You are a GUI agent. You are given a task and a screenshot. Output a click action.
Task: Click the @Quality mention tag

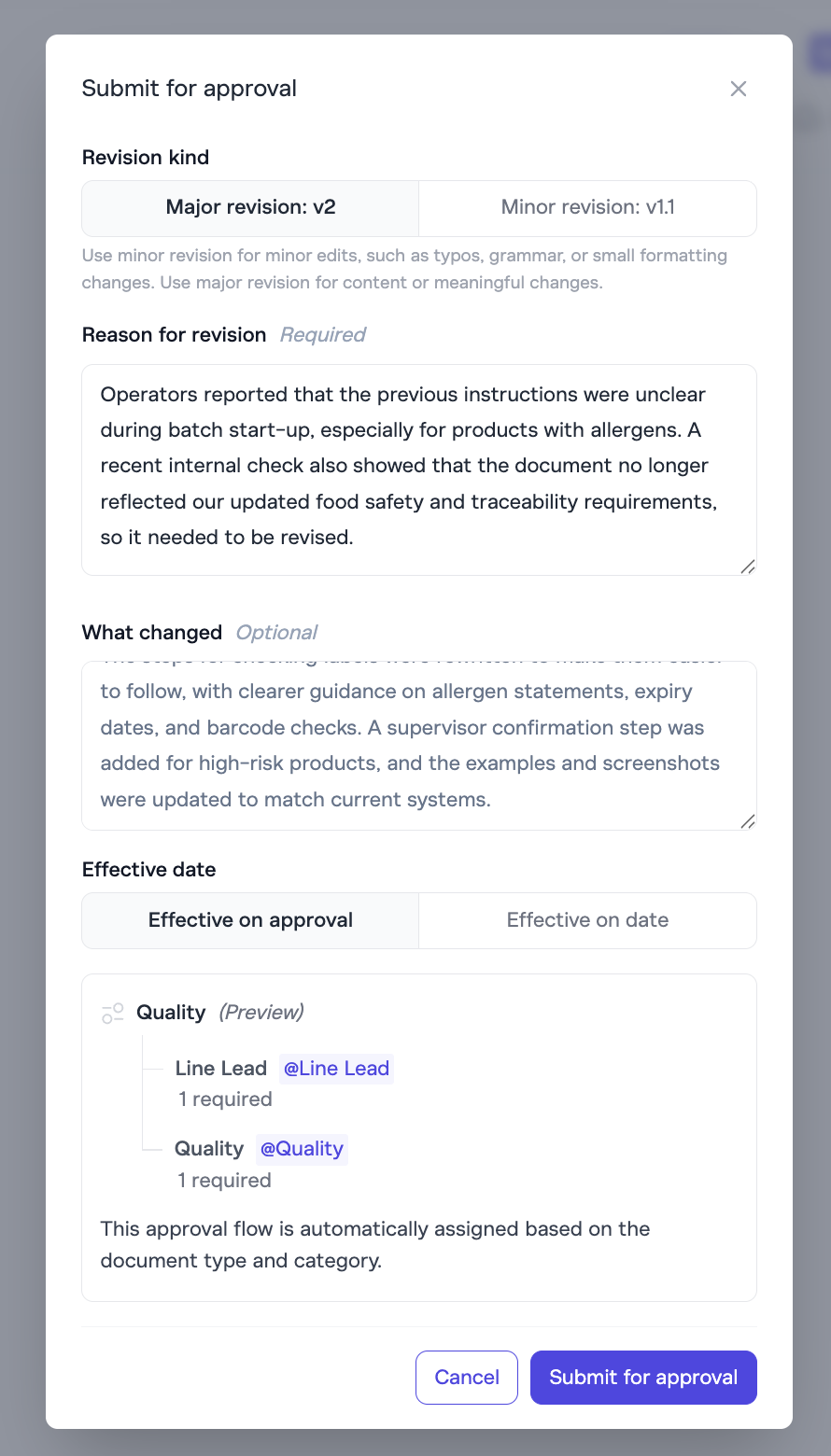tap(302, 1149)
